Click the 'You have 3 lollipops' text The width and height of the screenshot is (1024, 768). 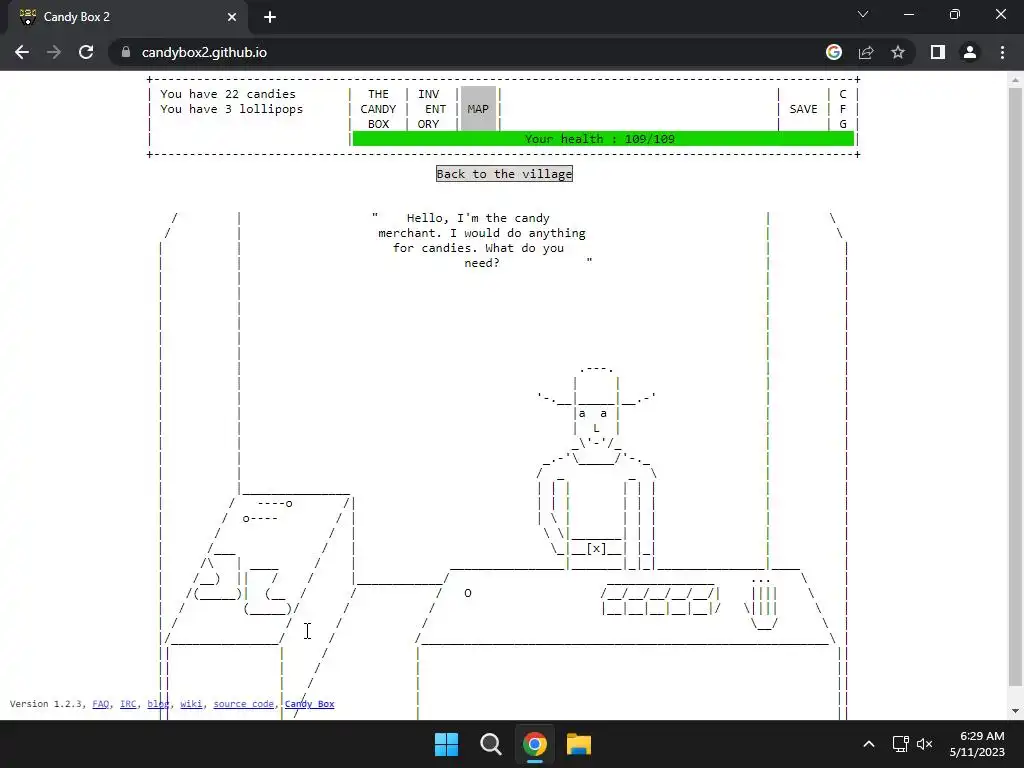232,109
